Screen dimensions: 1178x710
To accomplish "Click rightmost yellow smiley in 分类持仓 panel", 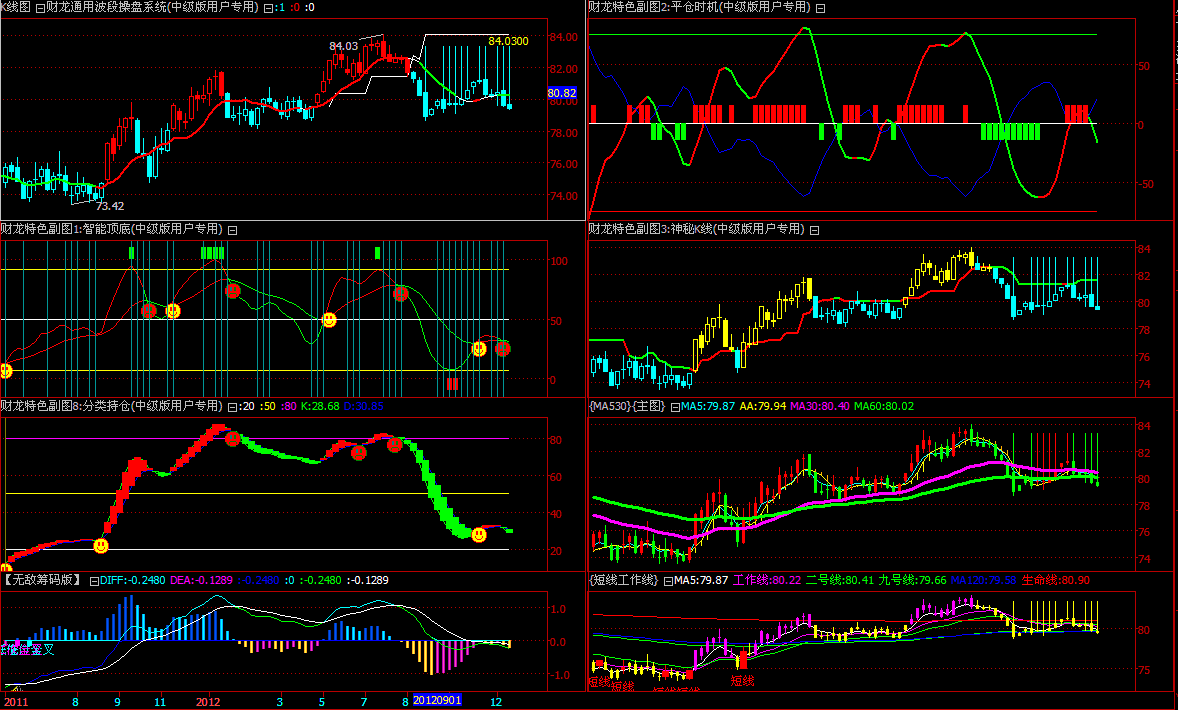I will click(x=479, y=535).
